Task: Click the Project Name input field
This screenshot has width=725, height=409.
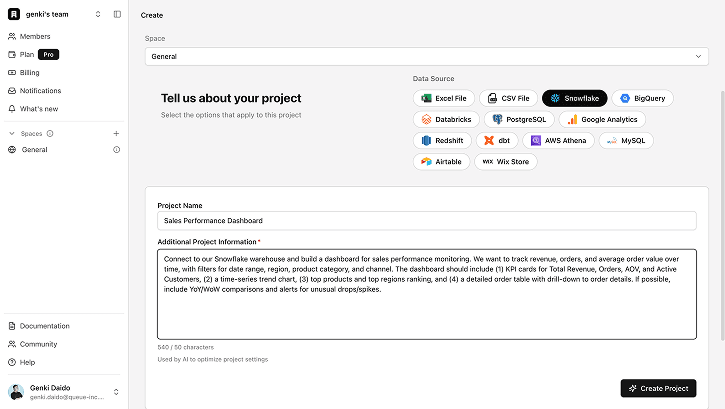Action: pyautogui.click(x=427, y=221)
